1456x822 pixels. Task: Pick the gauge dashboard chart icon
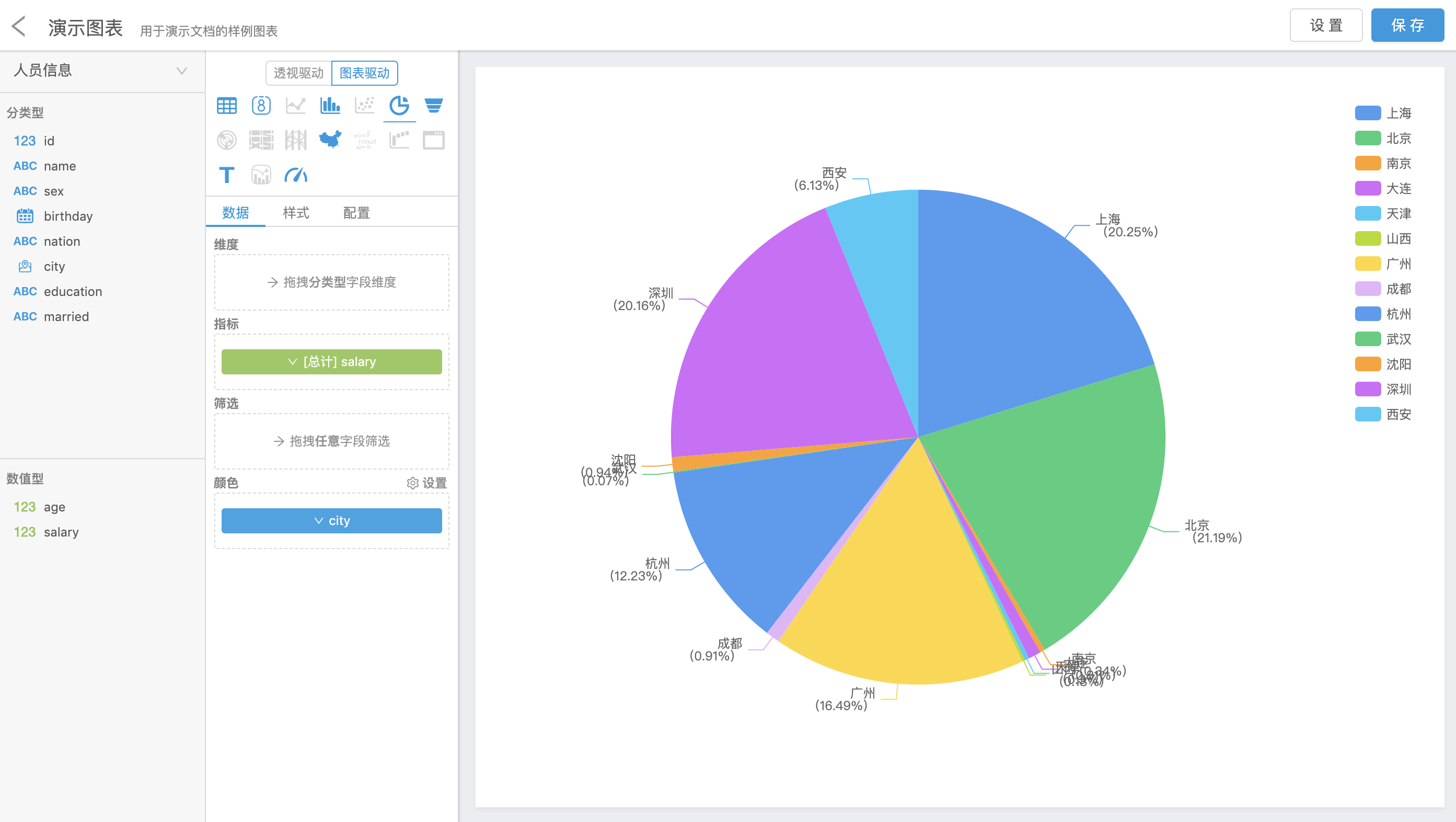(296, 175)
